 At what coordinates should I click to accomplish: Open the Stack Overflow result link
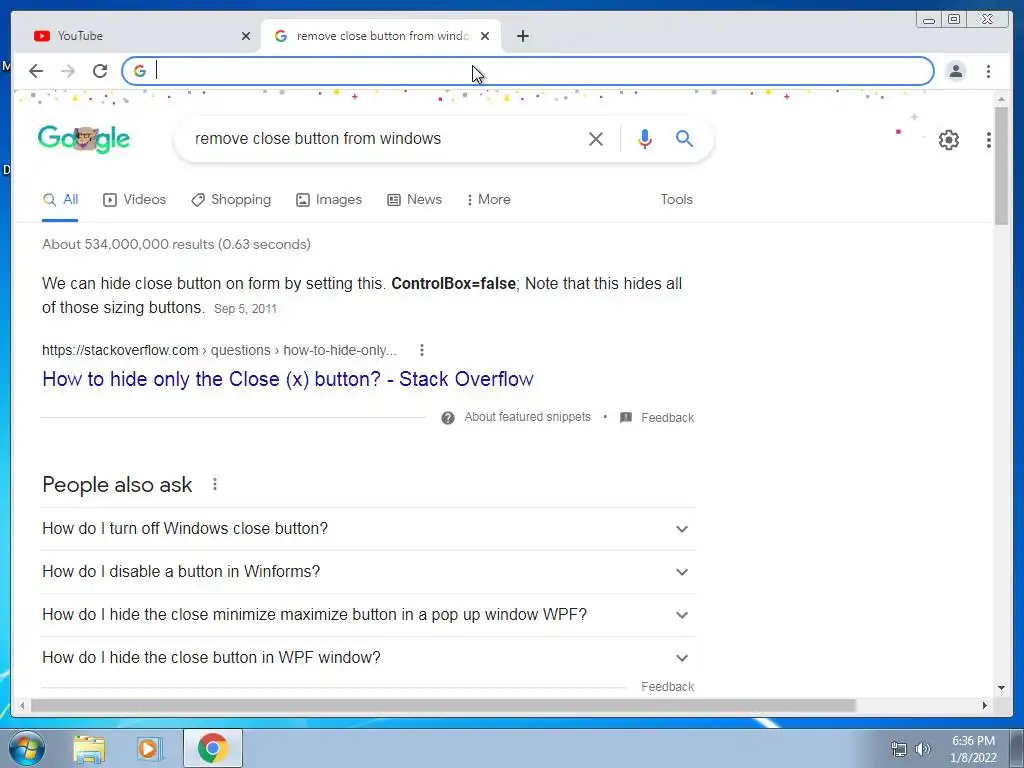point(288,379)
